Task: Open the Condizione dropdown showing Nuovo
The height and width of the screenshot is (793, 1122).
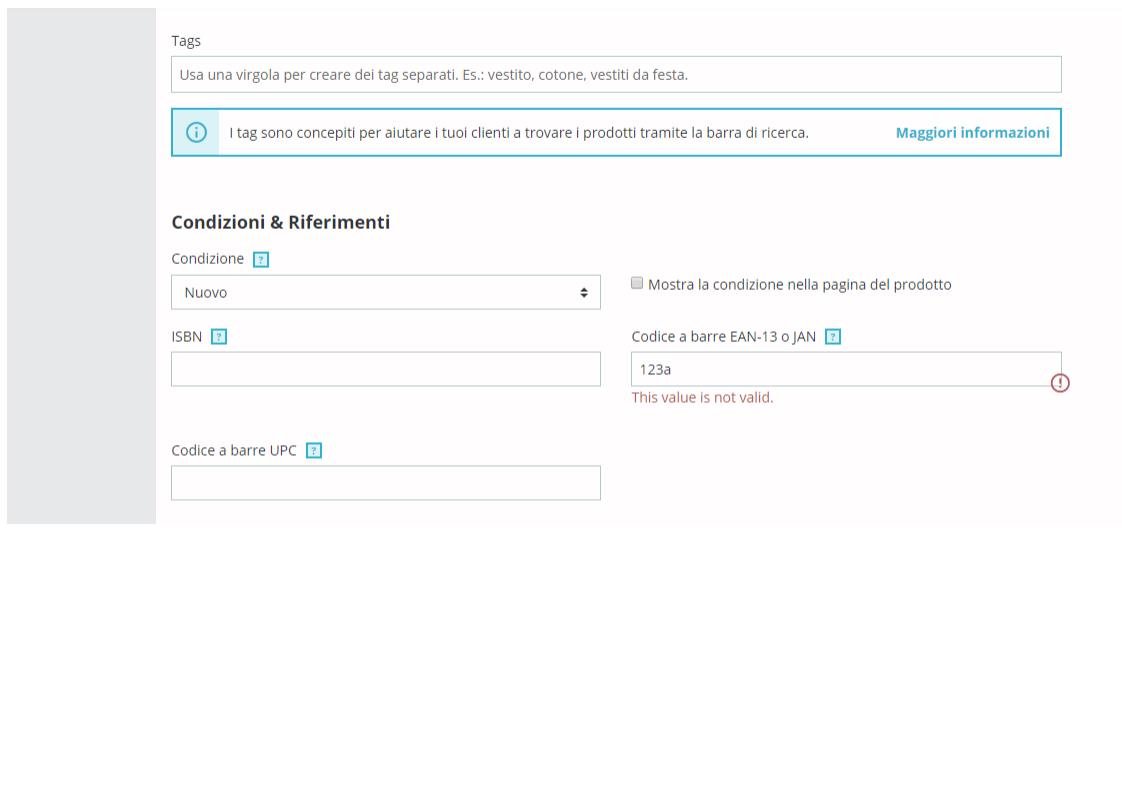Action: (x=386, y=293)
